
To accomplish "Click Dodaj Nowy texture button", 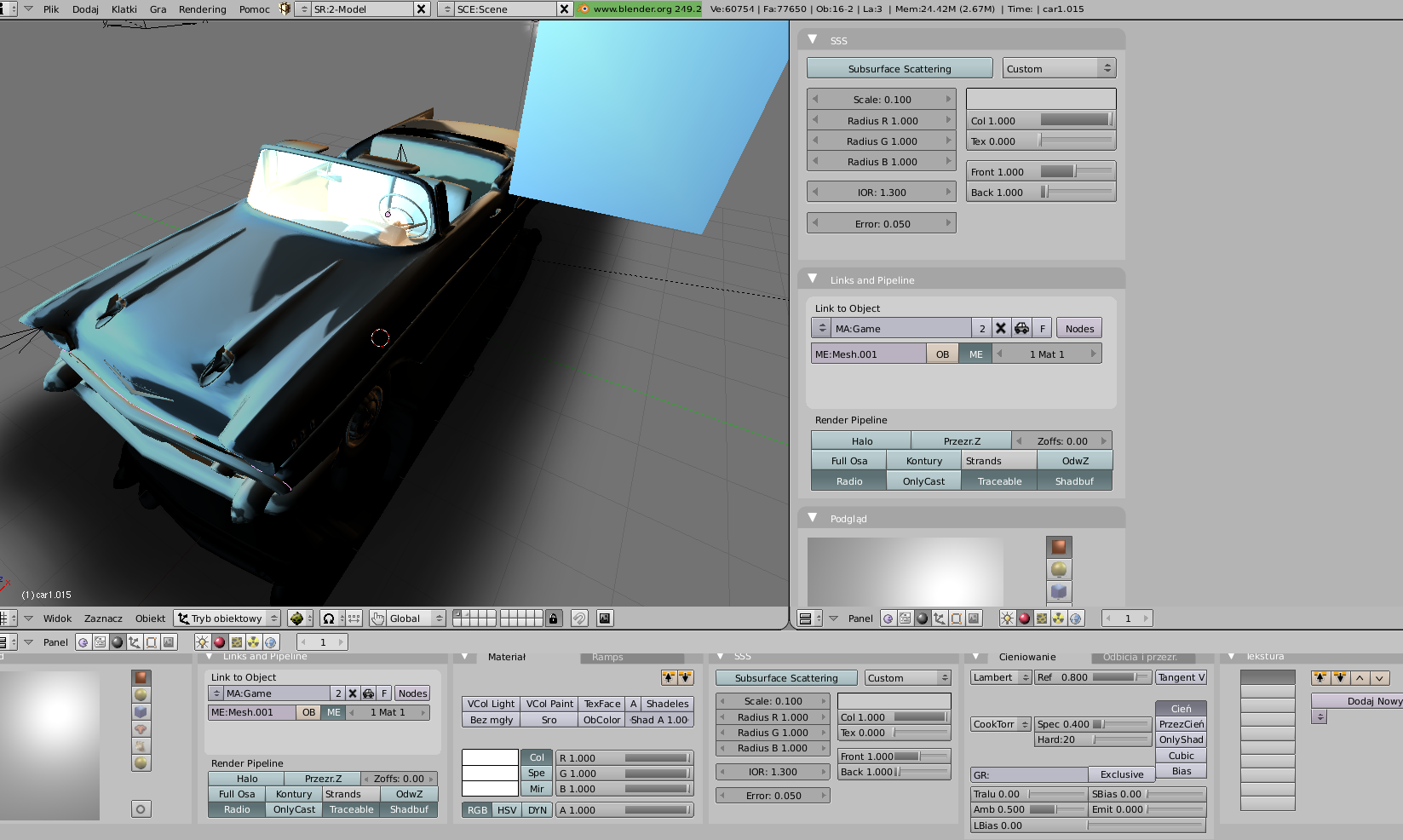I will pyautogui.click(x=1360, y=701).
